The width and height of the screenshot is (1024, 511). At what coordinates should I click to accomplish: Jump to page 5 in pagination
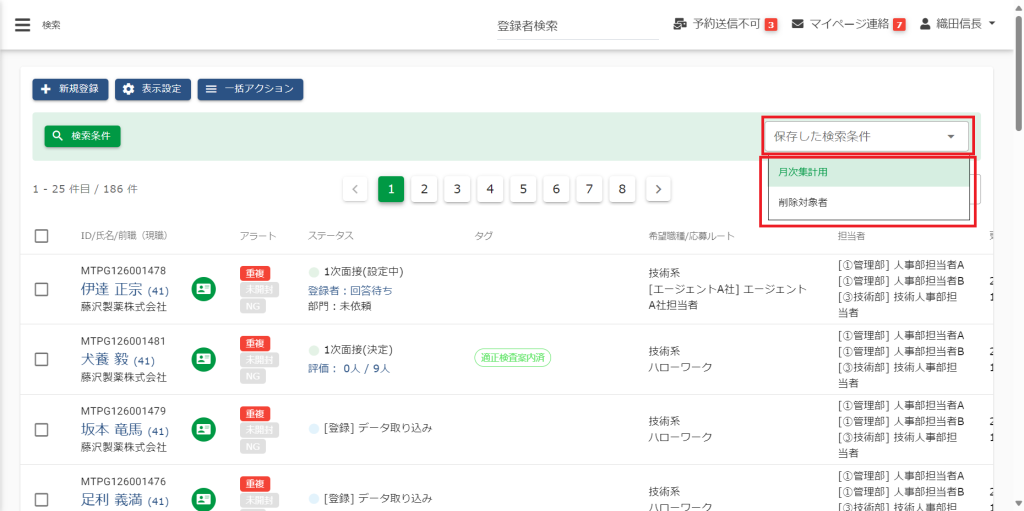(x=523, y=189)
